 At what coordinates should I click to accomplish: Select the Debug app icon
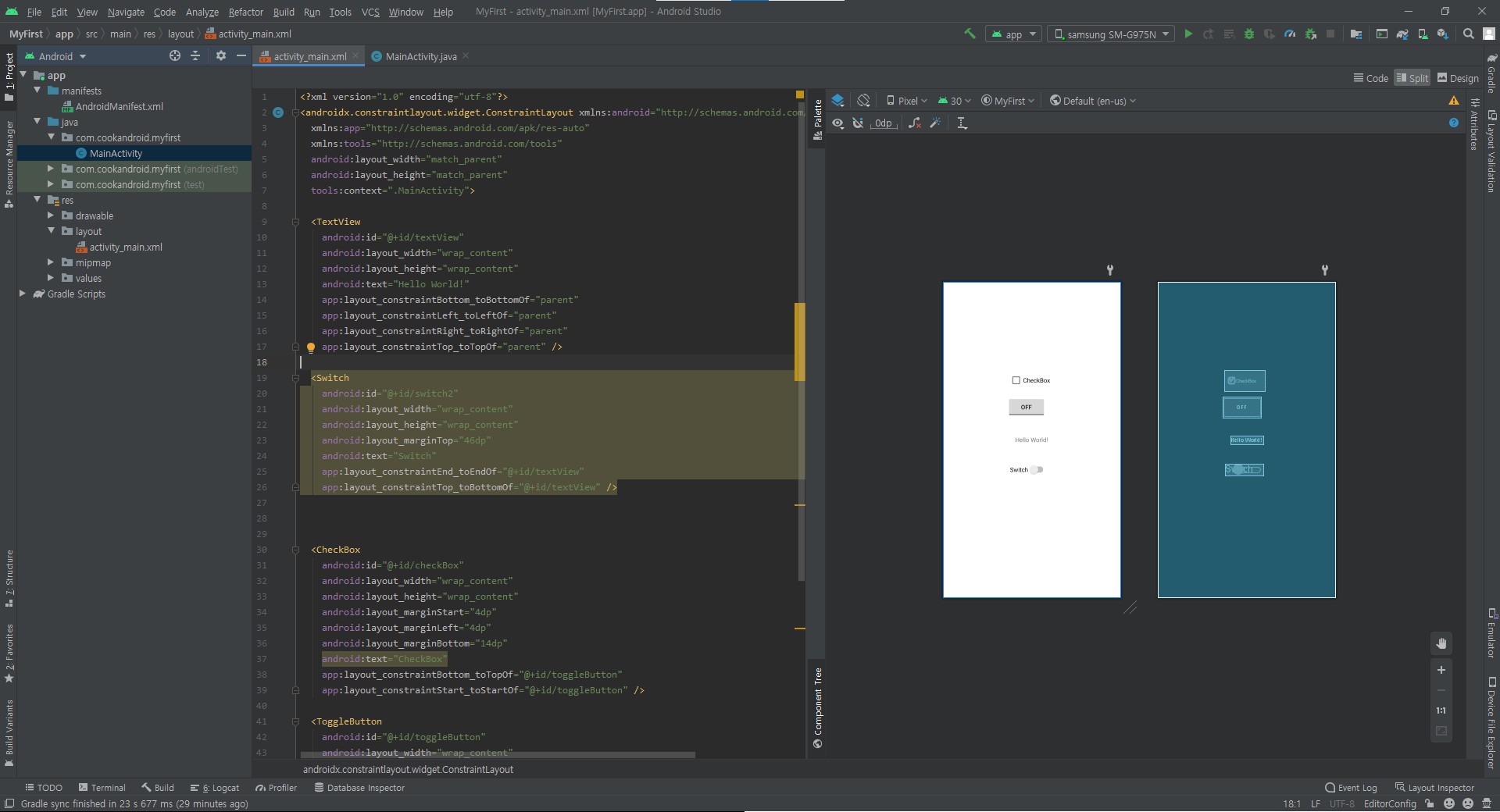click(x=1249, y=34)
